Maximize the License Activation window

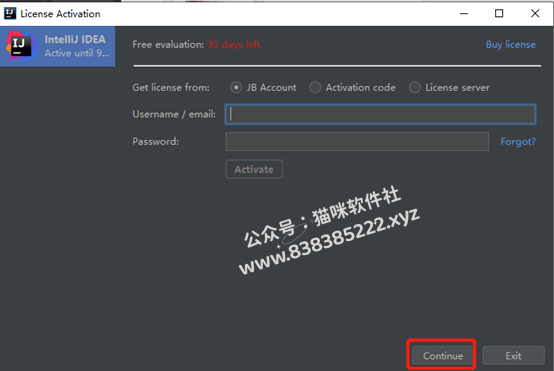click(499, 13)
